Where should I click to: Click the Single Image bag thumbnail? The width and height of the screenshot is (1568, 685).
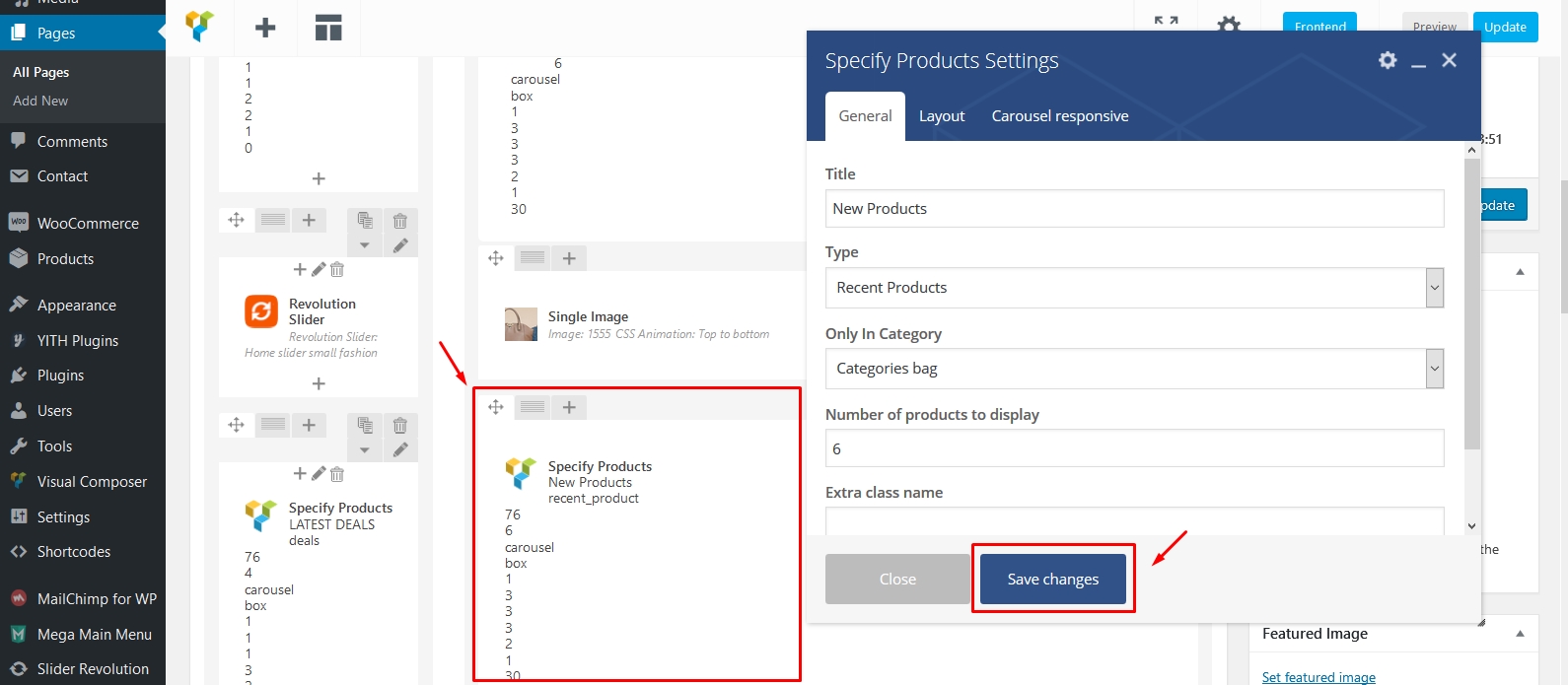521,324
